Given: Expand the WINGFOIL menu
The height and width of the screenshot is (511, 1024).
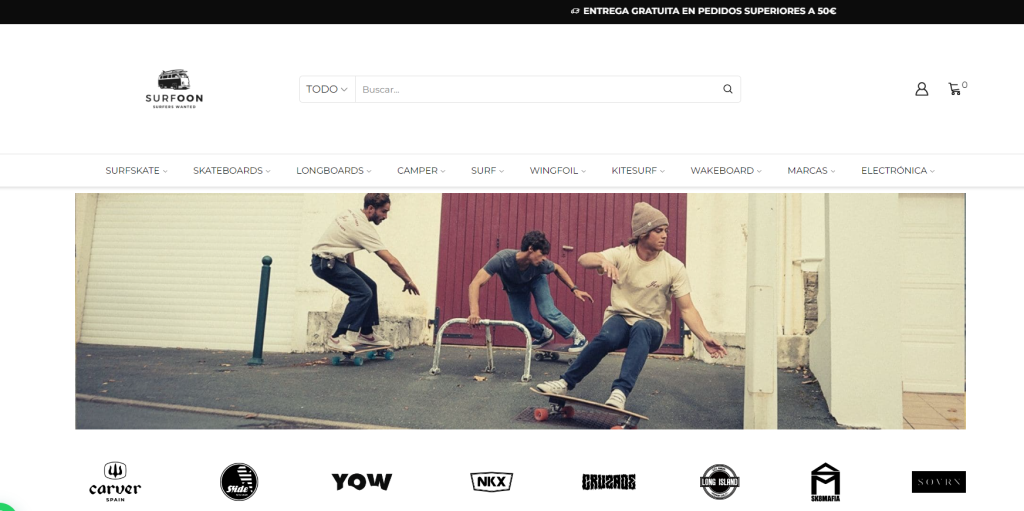Looking at the screenshot, I should (x=558, y=171).
